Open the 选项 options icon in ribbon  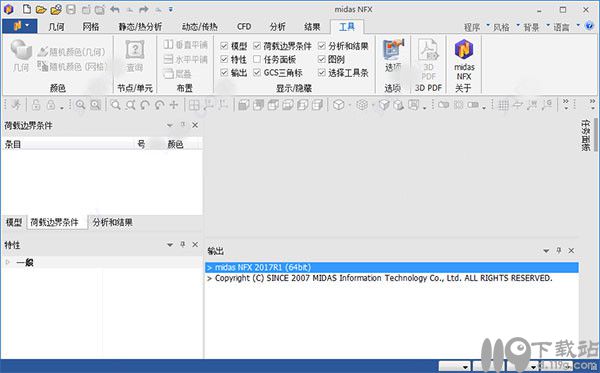[393, 55]
